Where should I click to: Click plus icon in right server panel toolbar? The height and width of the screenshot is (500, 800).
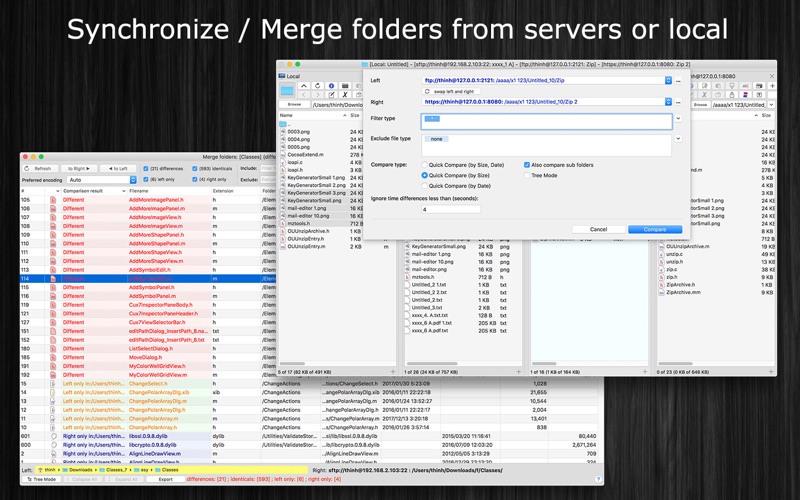(772, 86)
